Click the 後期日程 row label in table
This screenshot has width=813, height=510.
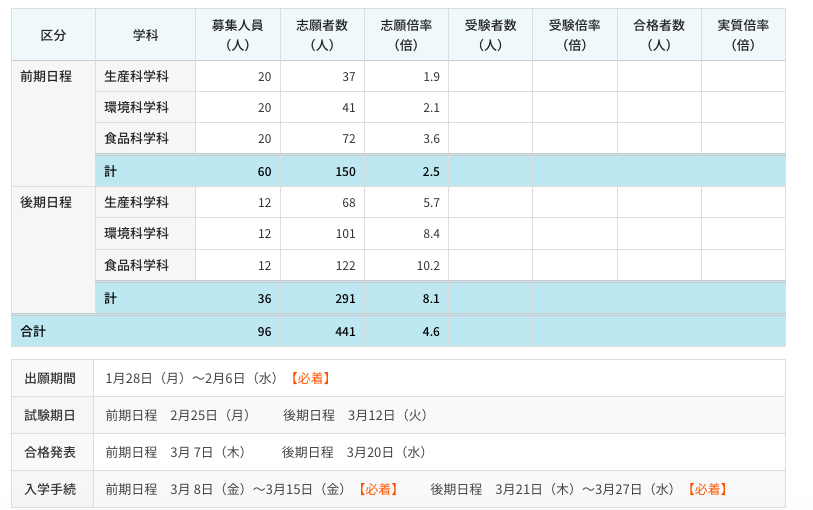tap(46, 202)
